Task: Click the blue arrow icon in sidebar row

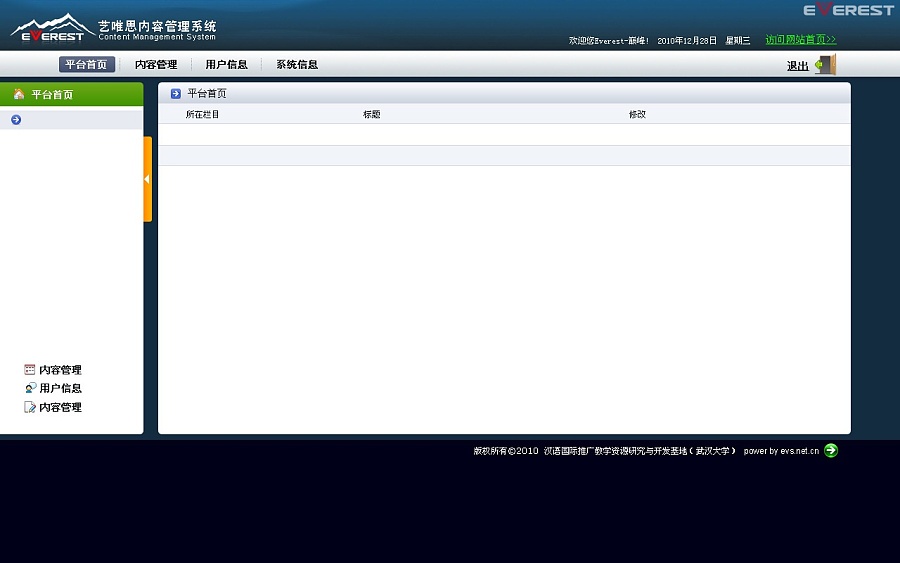Action: (x=16, y=119)
